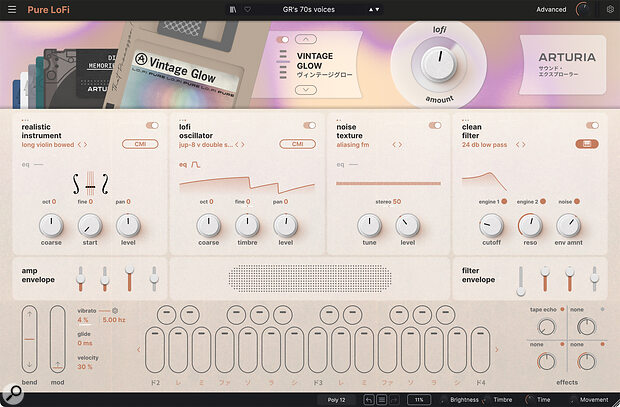The width and height of the screenshot is (620, 407).
Task: Open the '24 db low pass' filter type selector
Action: click(484, 145)
